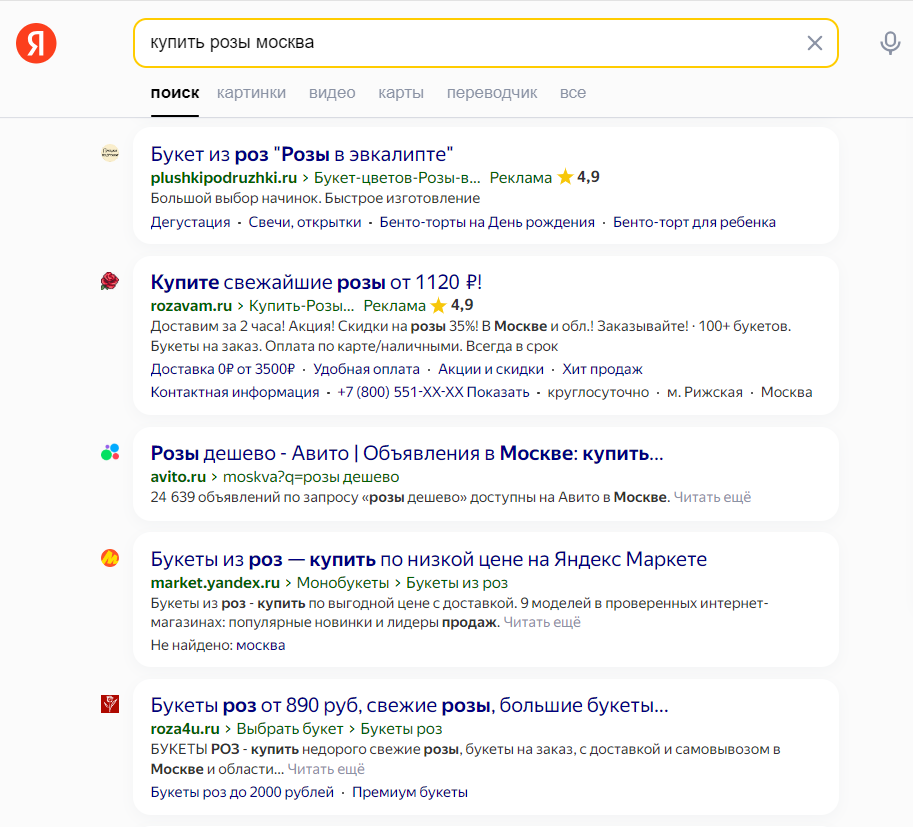The height and width of the screenshot is (827, 913).
Task: Visit the rozavam.ru domain link
Action: 191,306
